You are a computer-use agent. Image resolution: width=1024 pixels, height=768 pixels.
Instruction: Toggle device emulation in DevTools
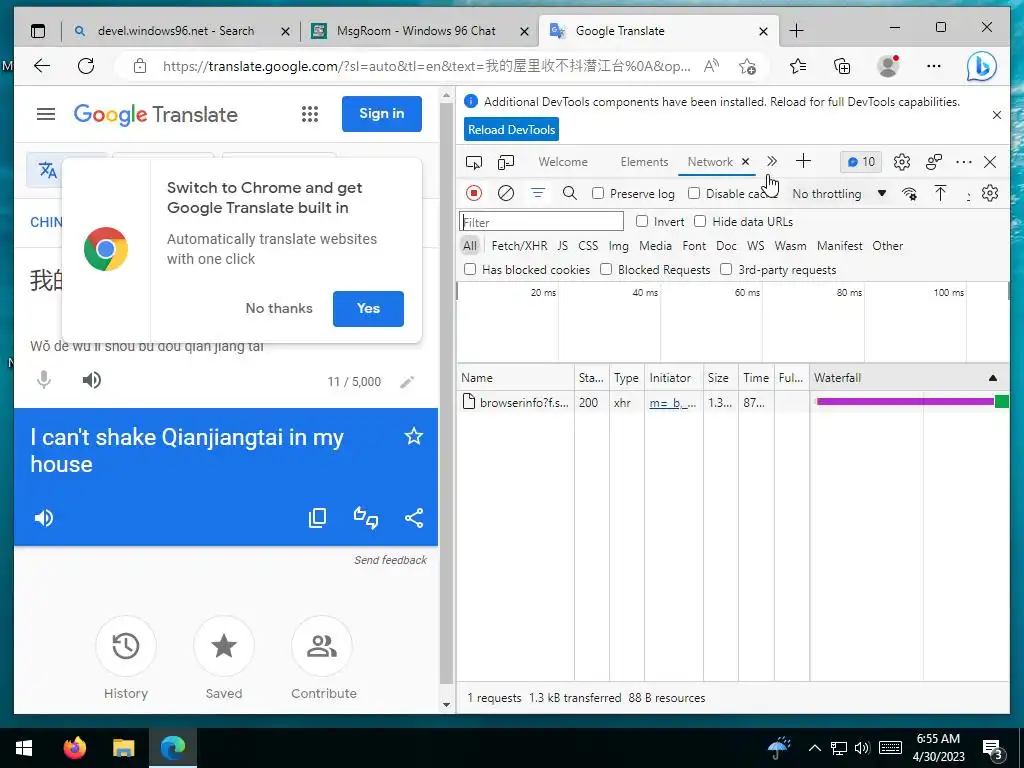pos(506,162)
